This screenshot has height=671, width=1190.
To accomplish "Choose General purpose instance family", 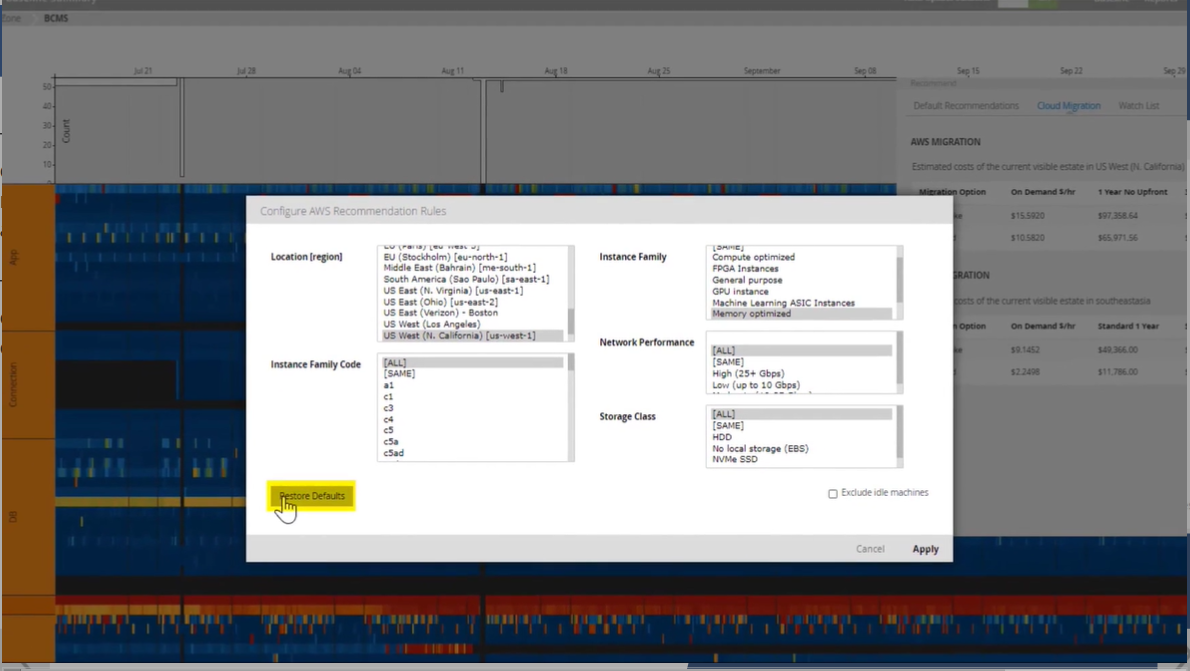I will 747,280.
